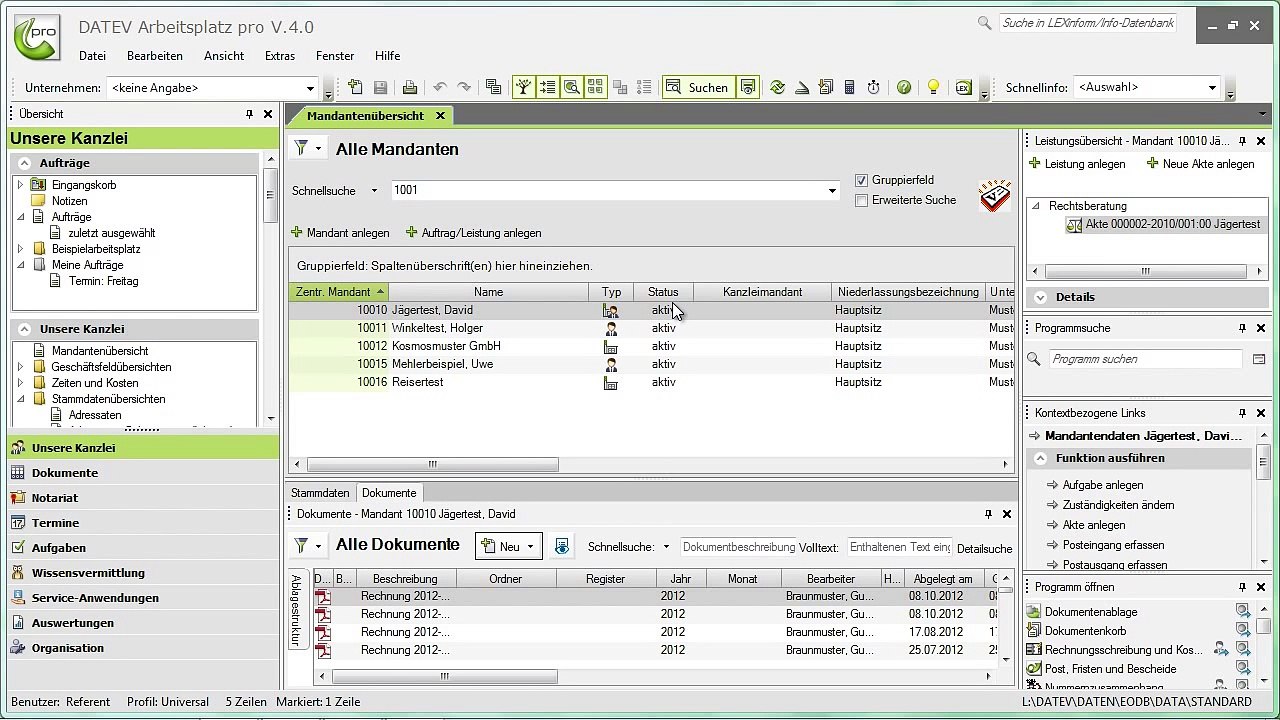Open the Schnellinfo Auswahl dropdown
The width and height of the screenshot is (1280, 720).
click(1212, 88)
